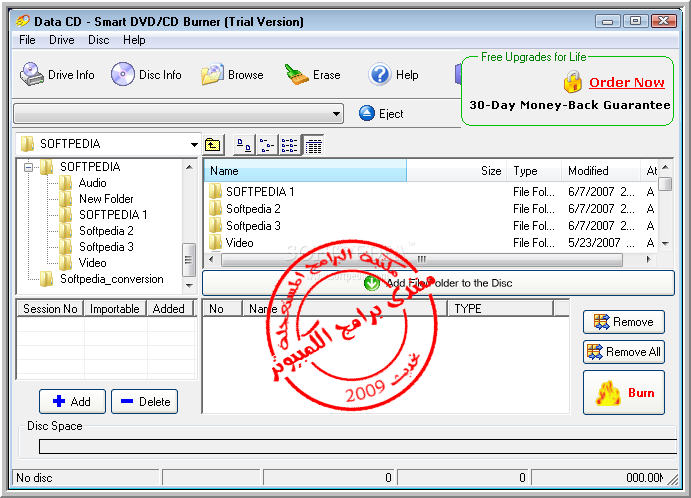The height and width of the screenshot is (498, 691).
Task: Click the Remove button
Action: (624, 322)
